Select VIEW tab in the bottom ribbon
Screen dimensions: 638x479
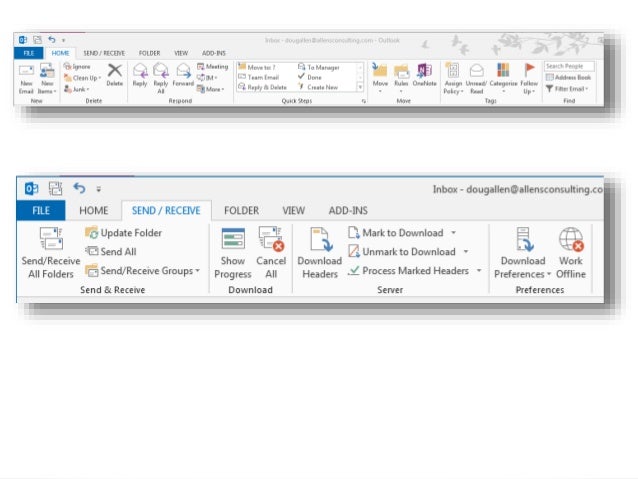click(293, 210)
